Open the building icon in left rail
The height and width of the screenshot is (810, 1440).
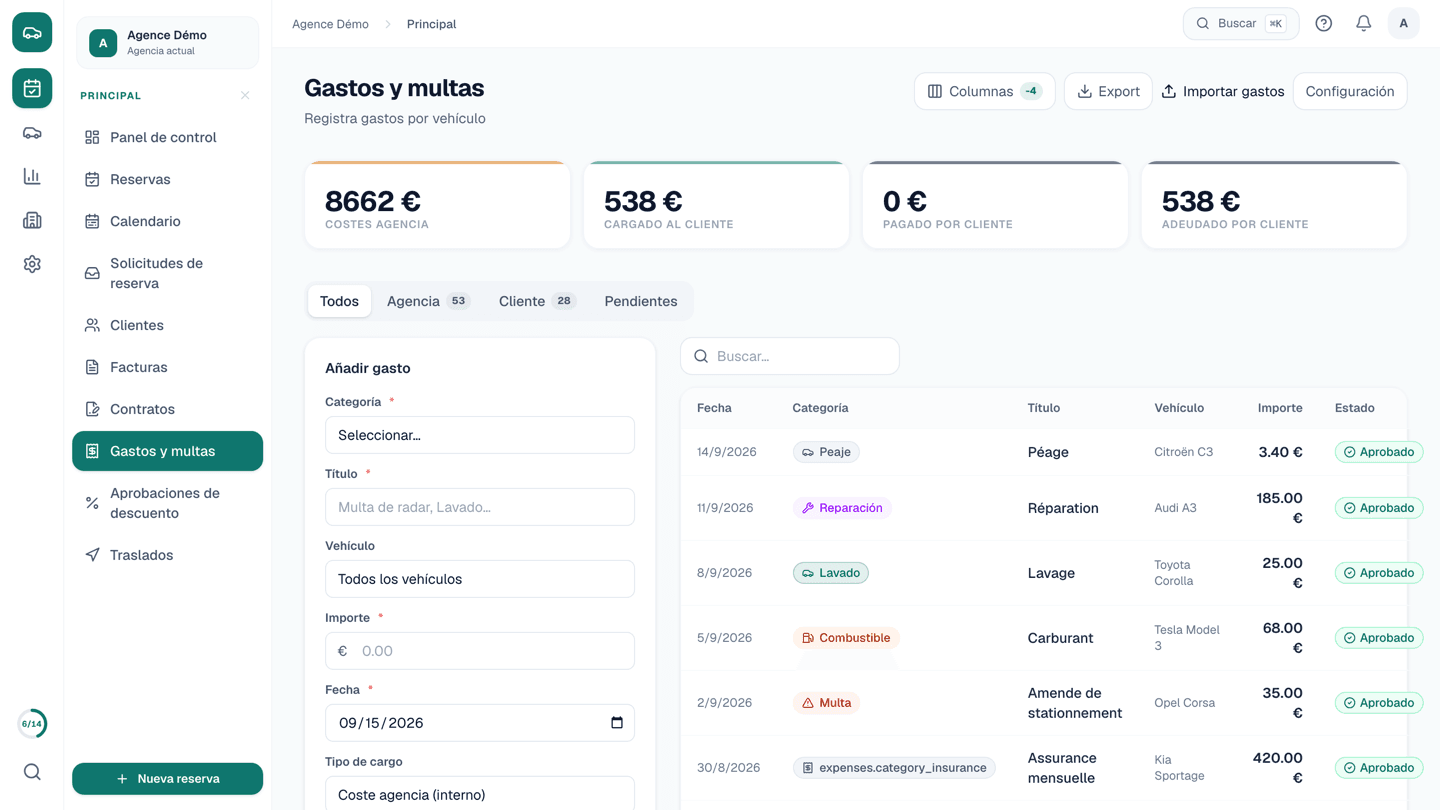click(x=32, y=220)
